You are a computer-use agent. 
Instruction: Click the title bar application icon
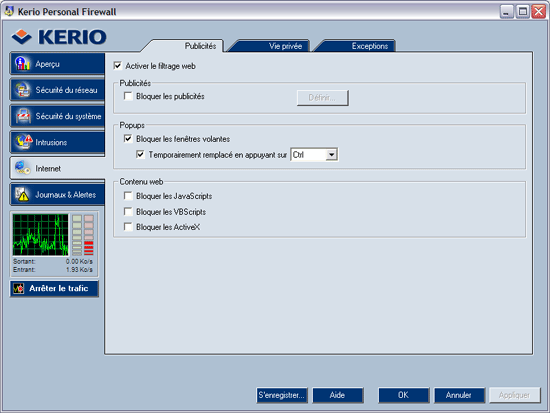coord(9,11)
